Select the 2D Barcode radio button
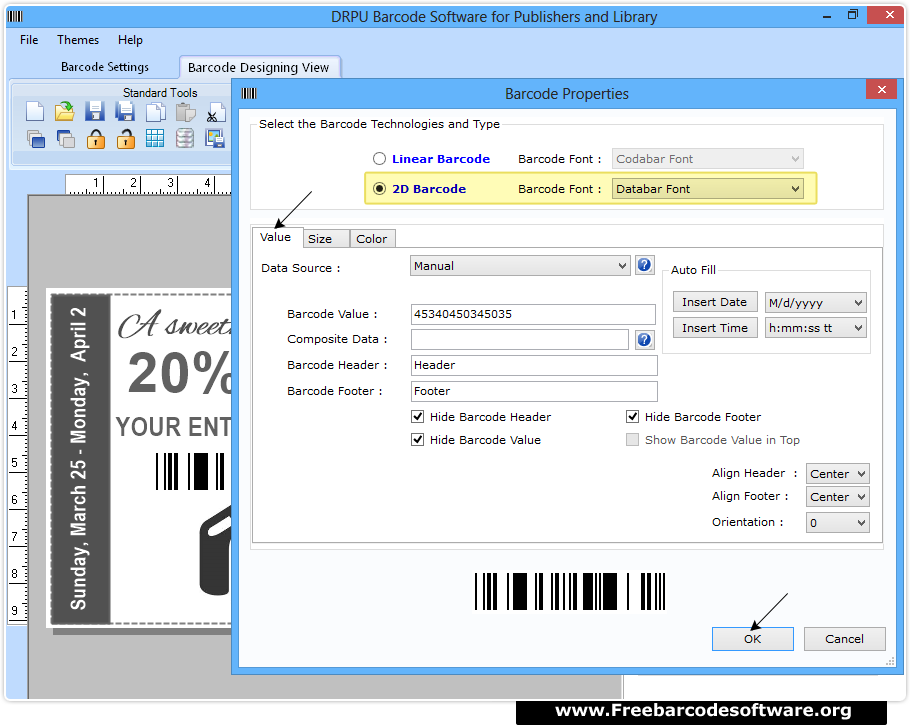 coord(380,189)
